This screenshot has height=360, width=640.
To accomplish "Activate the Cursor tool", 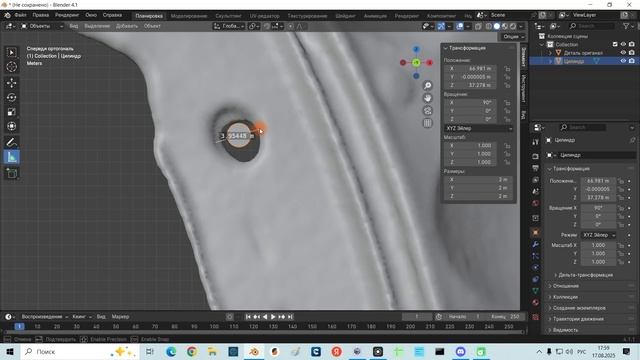I will [11, 67].
